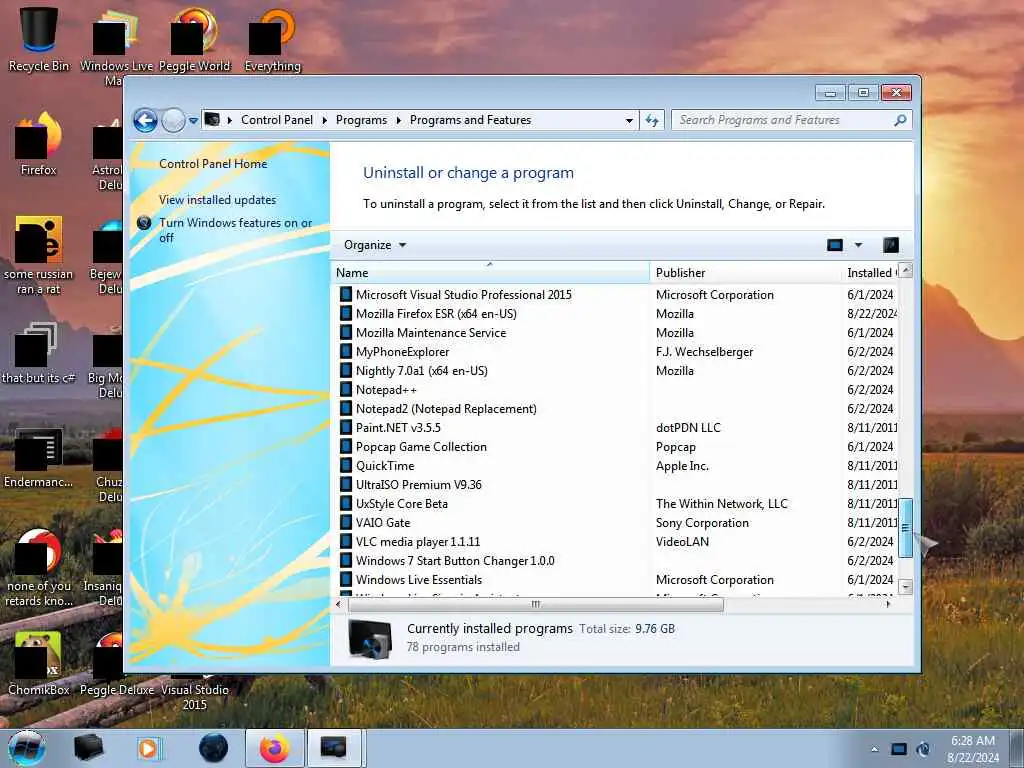This screenshot has height=768, width=1024.
Task: Open Turn Windows features on or off
Action: click(x=236, y=230)
